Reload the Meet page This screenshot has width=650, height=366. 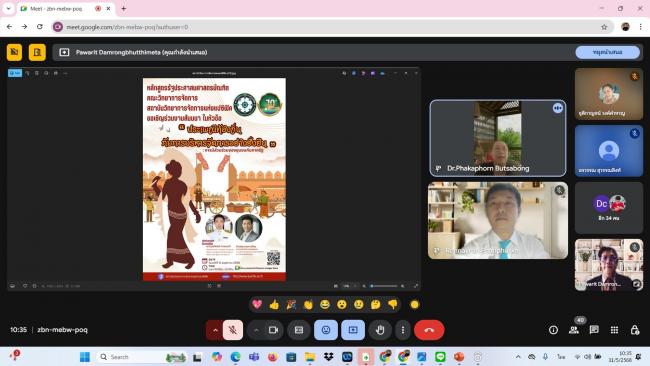tap(39, 27)
